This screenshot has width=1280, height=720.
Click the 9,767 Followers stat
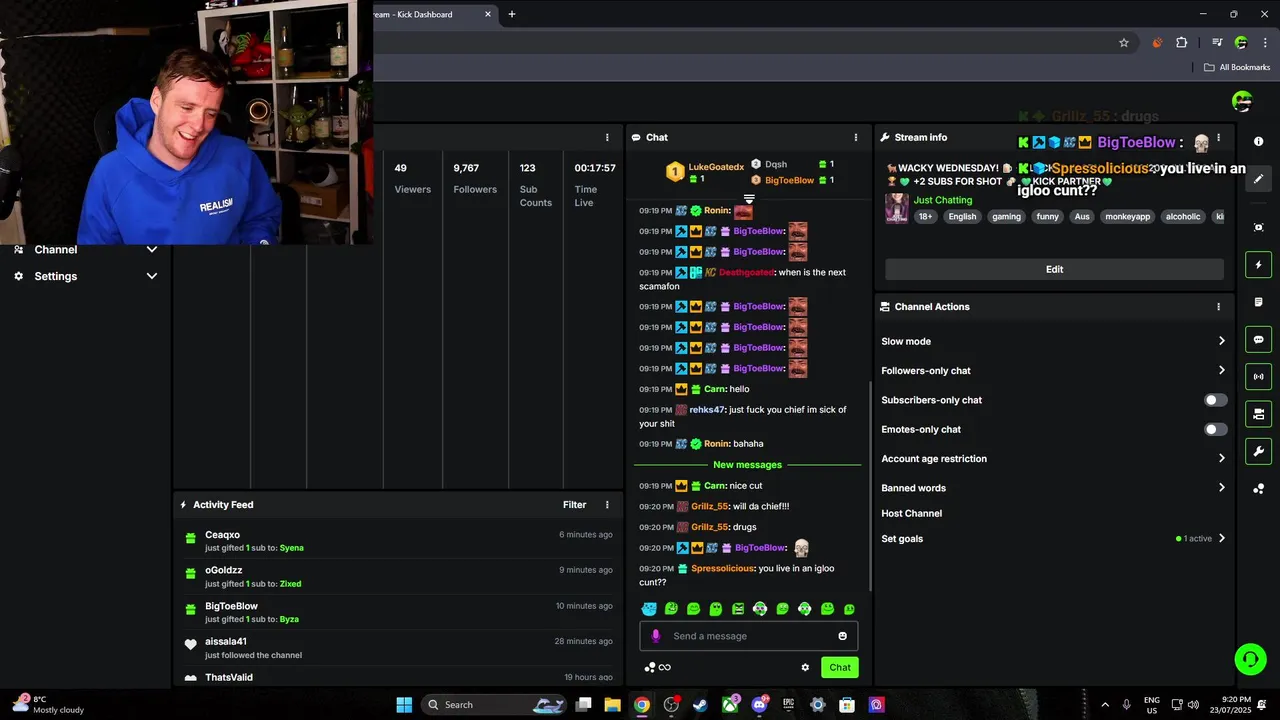pyautogui.click(x=474, y=178)
